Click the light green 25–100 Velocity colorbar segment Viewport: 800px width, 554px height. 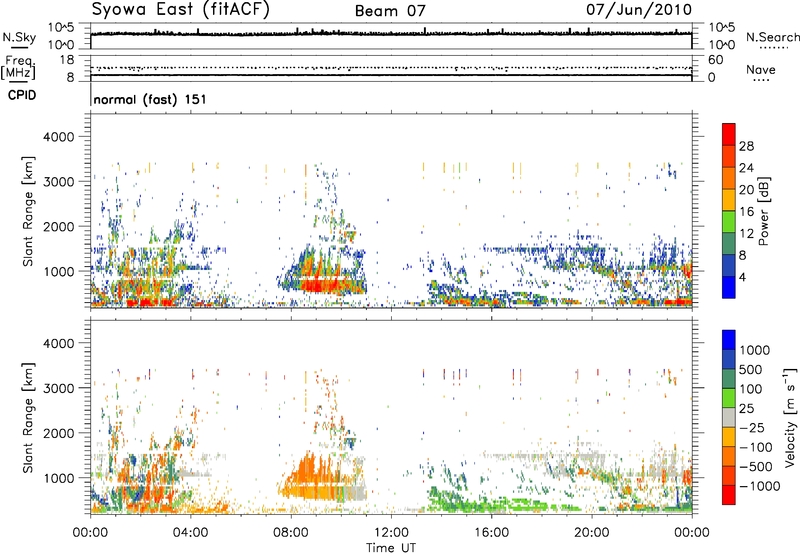(729, 398)
